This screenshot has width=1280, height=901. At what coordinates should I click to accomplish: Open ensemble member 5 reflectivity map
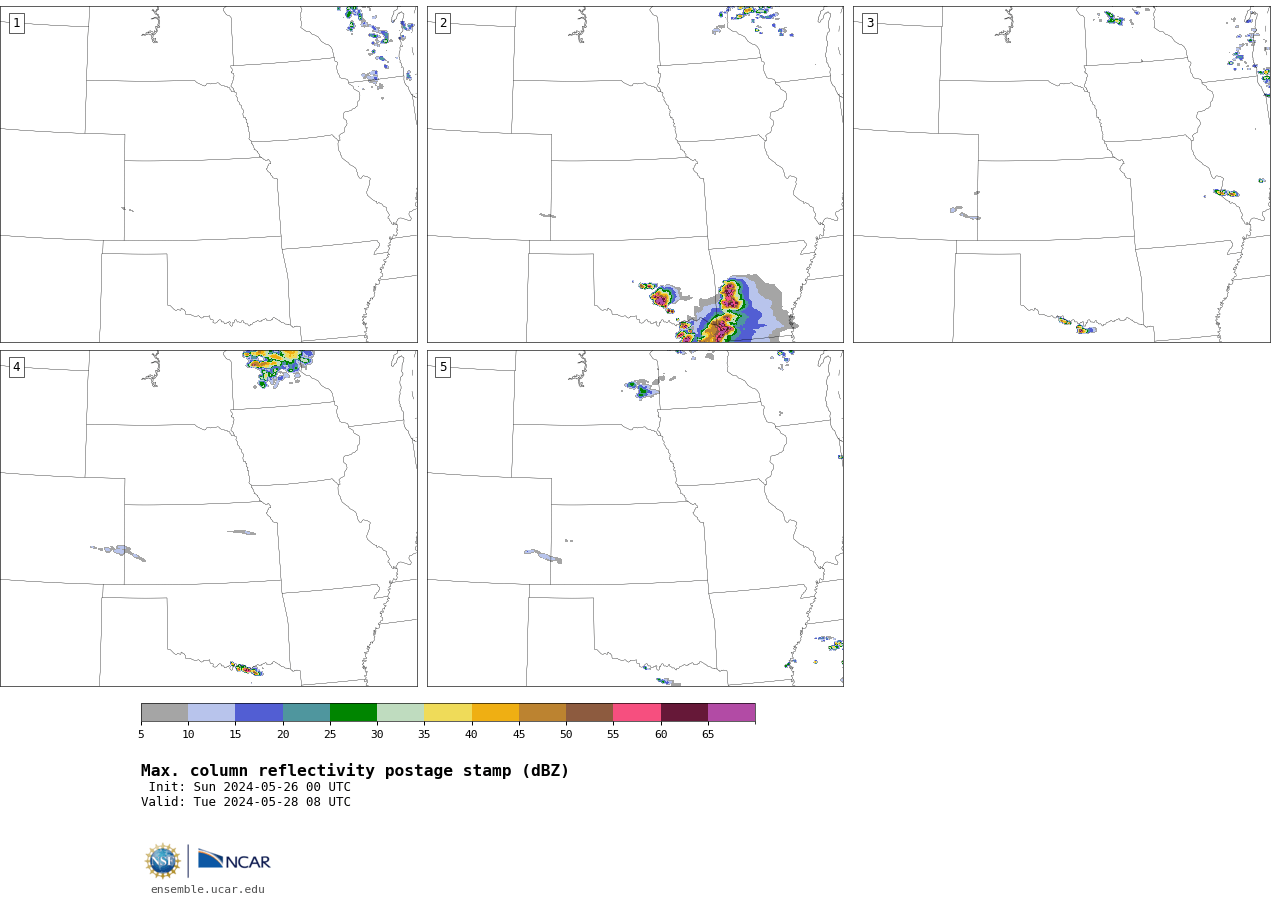click(635, 518)
